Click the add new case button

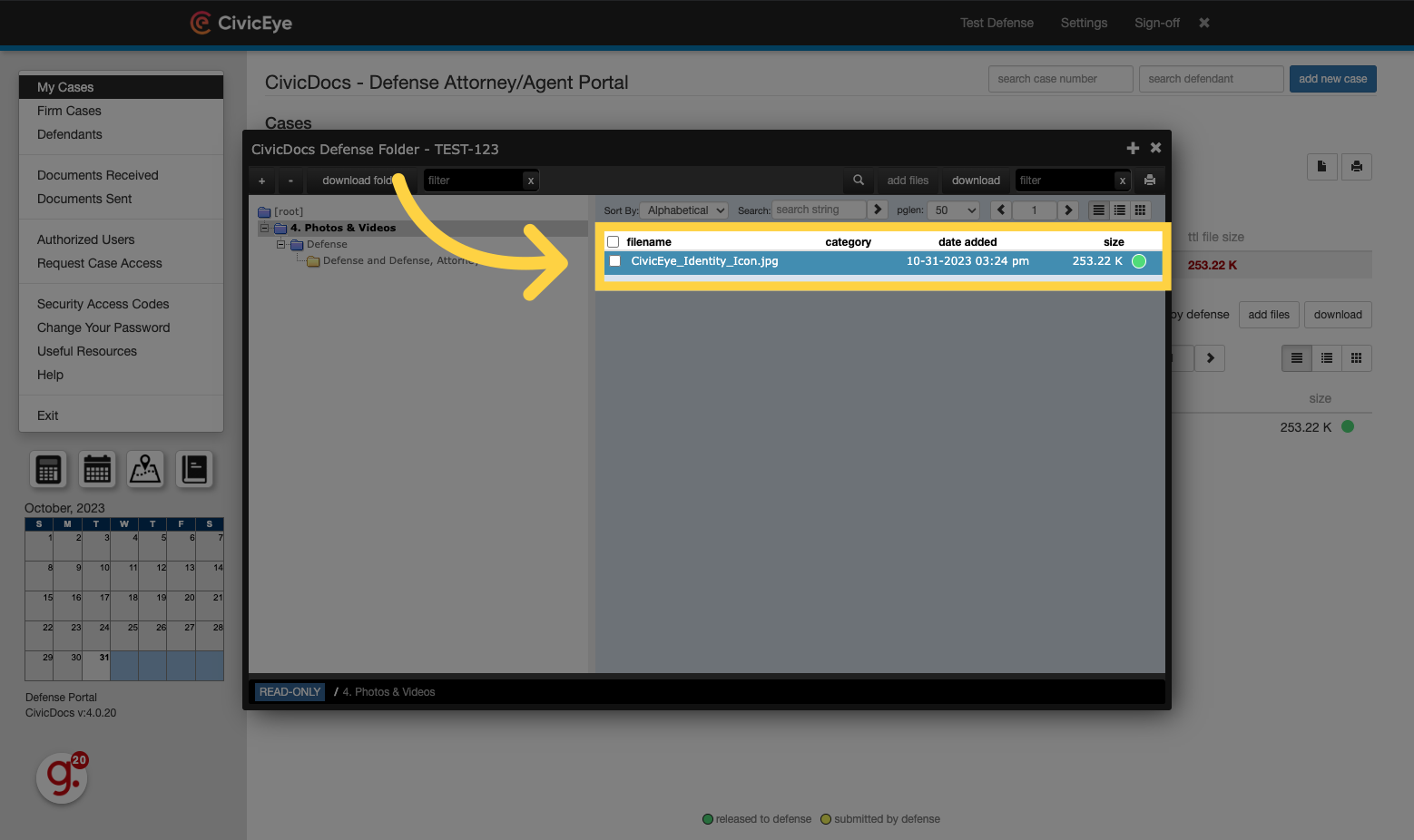(x=1332, y=79)
